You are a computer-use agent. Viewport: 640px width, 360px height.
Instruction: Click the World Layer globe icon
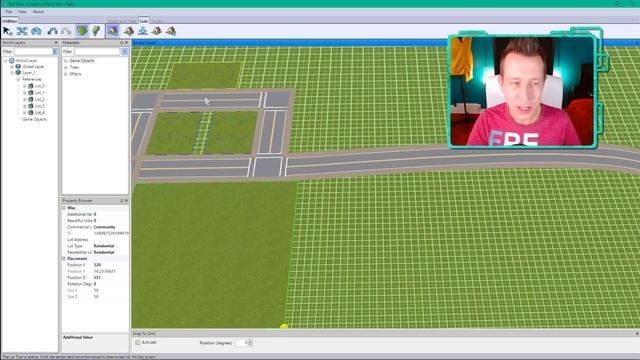[x=12, y=60]
